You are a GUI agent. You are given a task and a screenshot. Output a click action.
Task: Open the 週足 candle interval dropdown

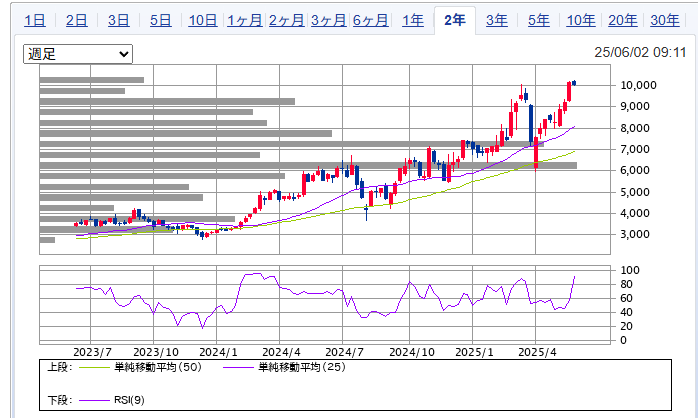tap(78, 54)
